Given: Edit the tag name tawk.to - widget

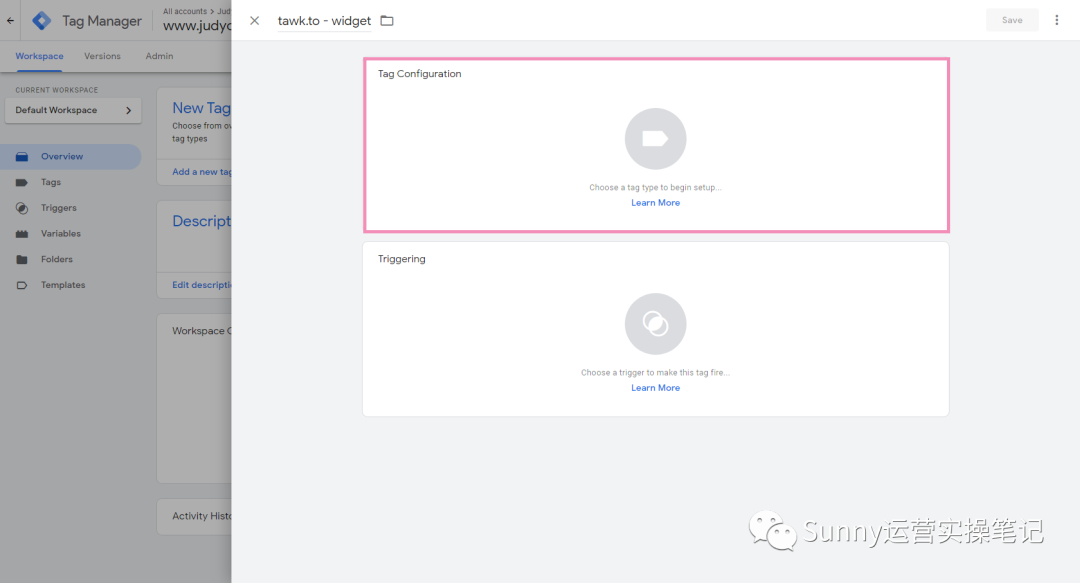Looking at the screenshot, I should (x=324, y=21).
